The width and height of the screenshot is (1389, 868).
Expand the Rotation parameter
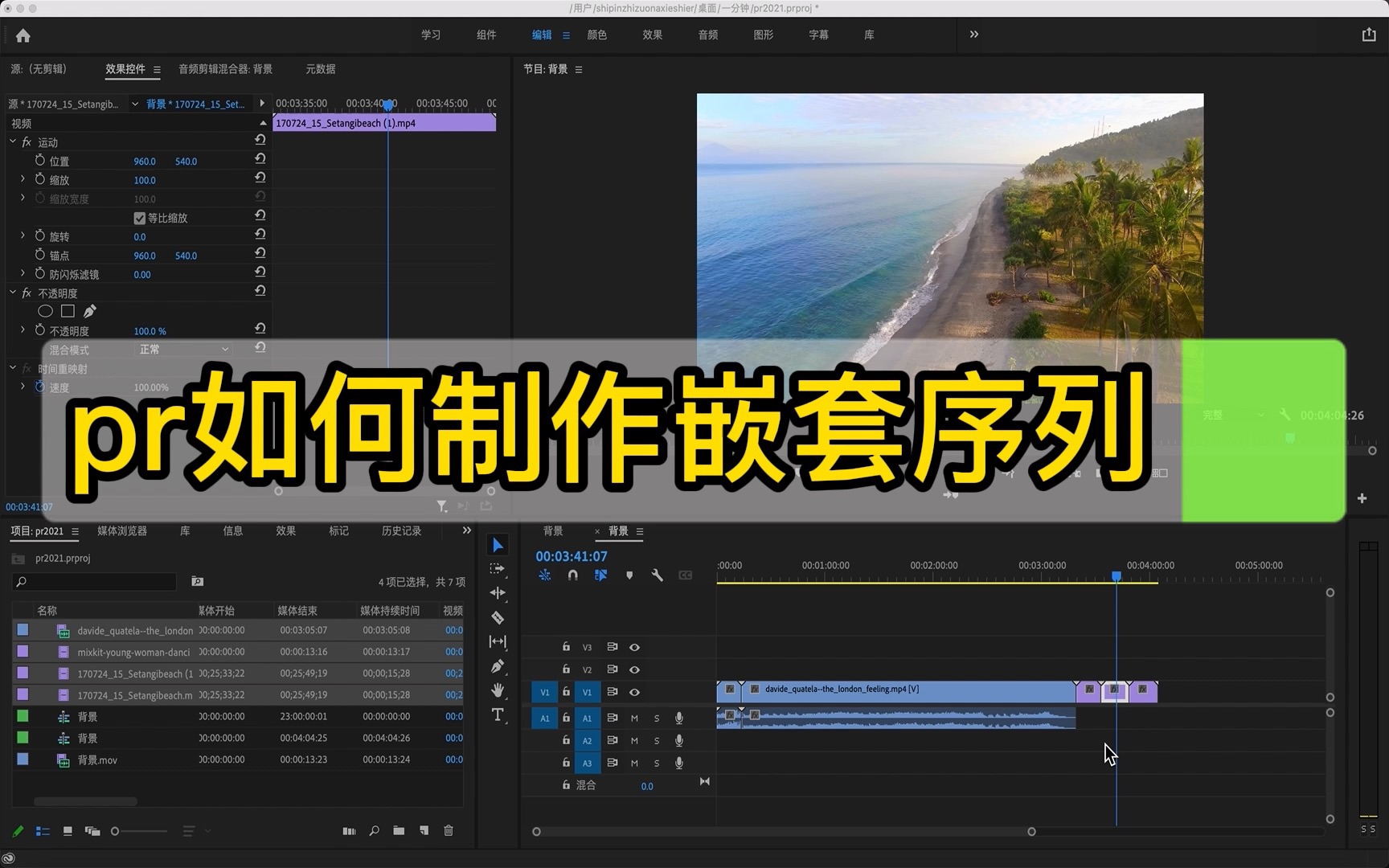point(23,235)
